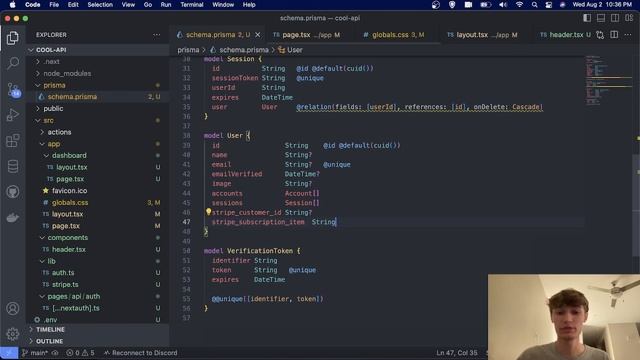
Task: Switch to globals.css editor tab
Action: (x=394, y=35)
